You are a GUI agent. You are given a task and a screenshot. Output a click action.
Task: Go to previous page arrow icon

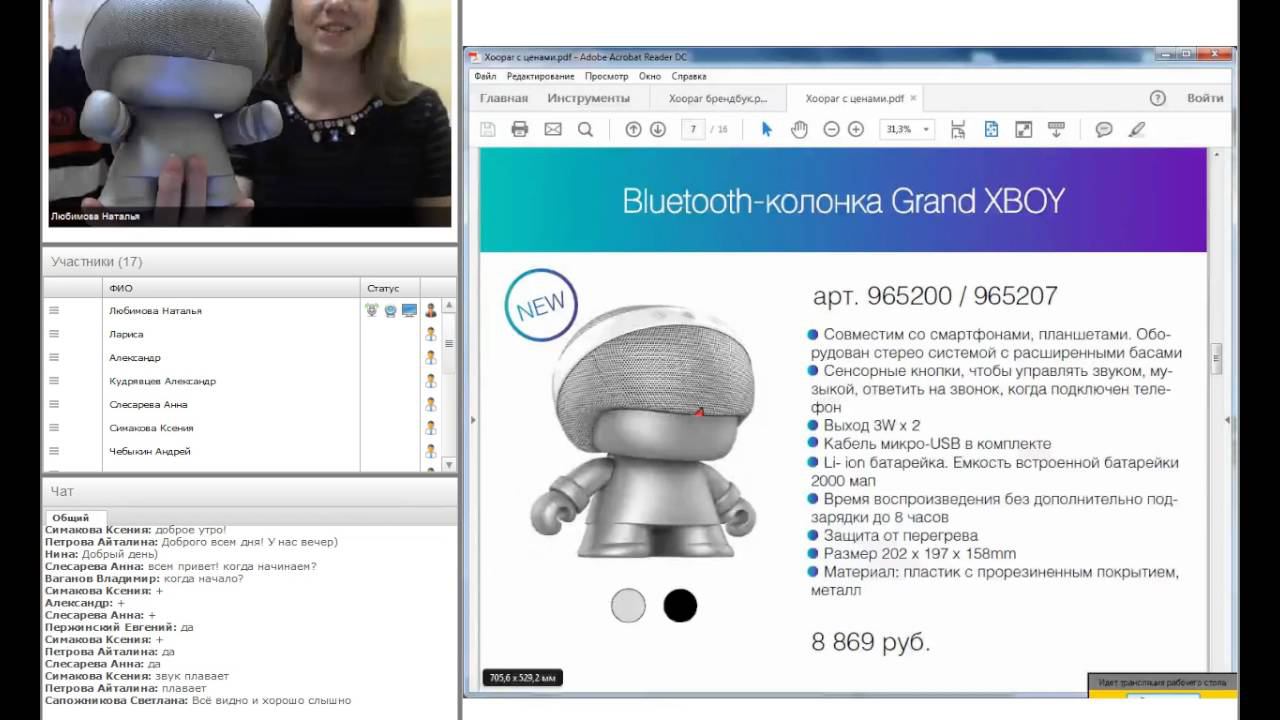click(633, 129)
